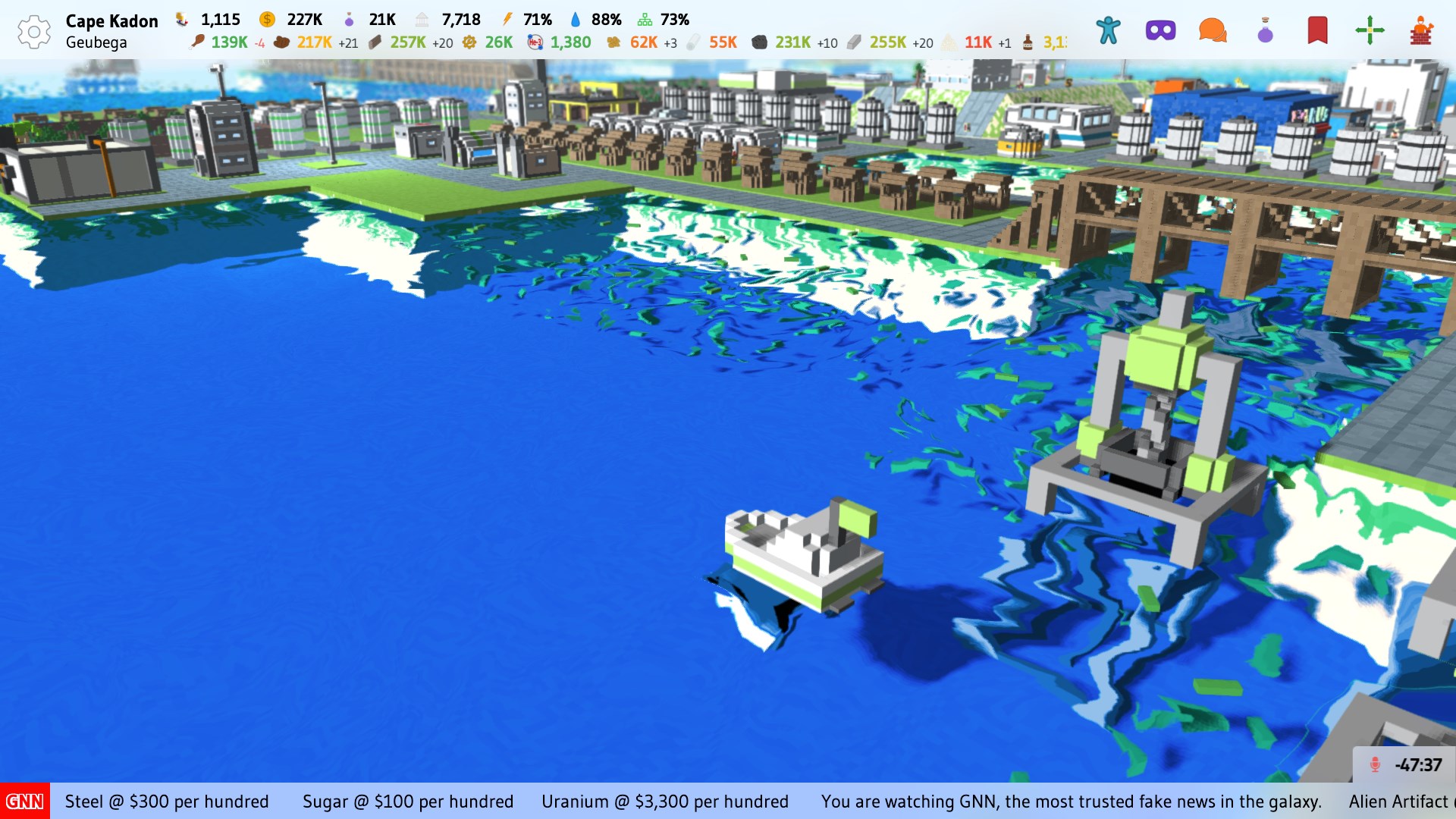
Task: Open the orange chat bubbles icon
Action: [x=1213, y=31]
